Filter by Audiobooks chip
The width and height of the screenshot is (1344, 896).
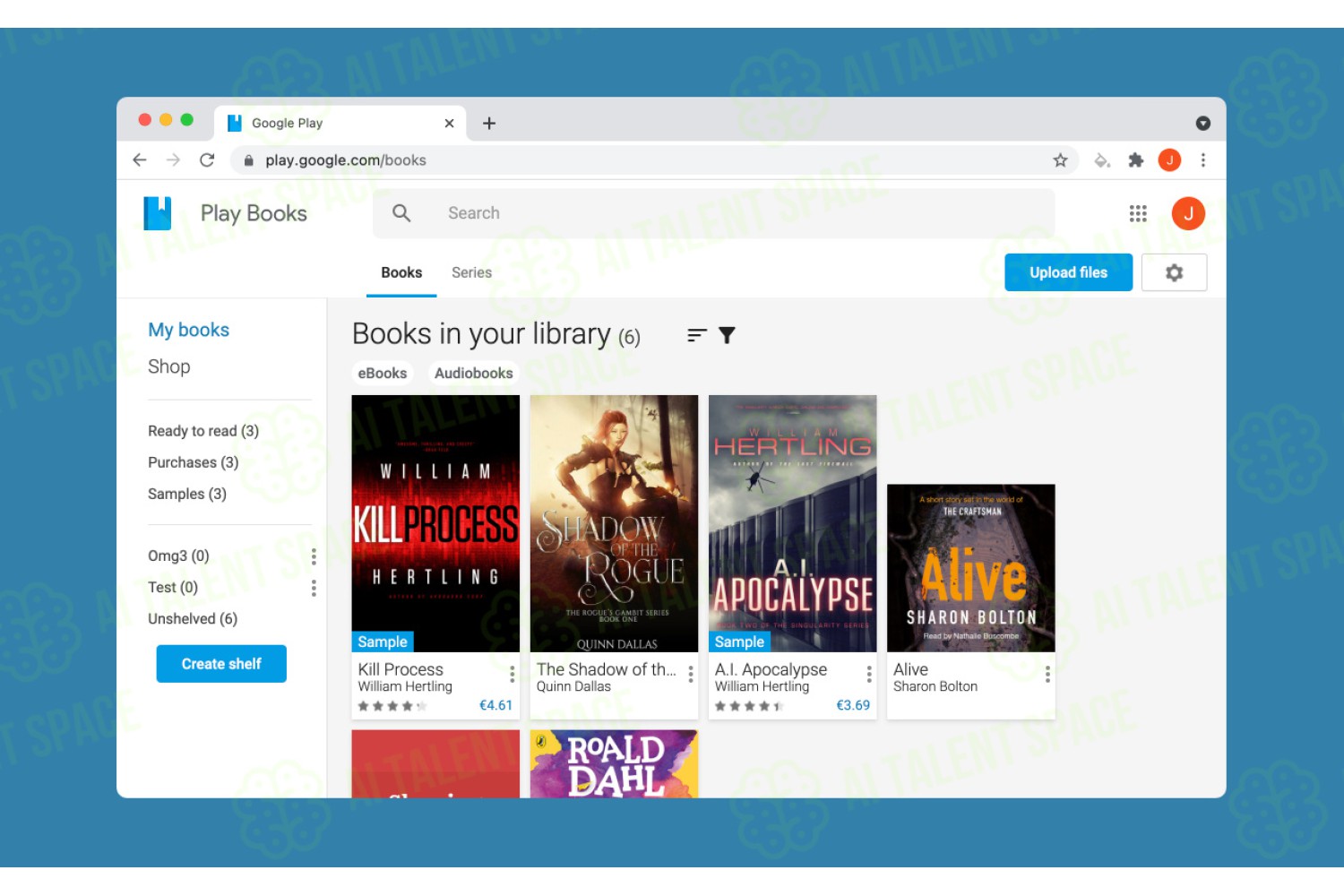click(474, 374)
